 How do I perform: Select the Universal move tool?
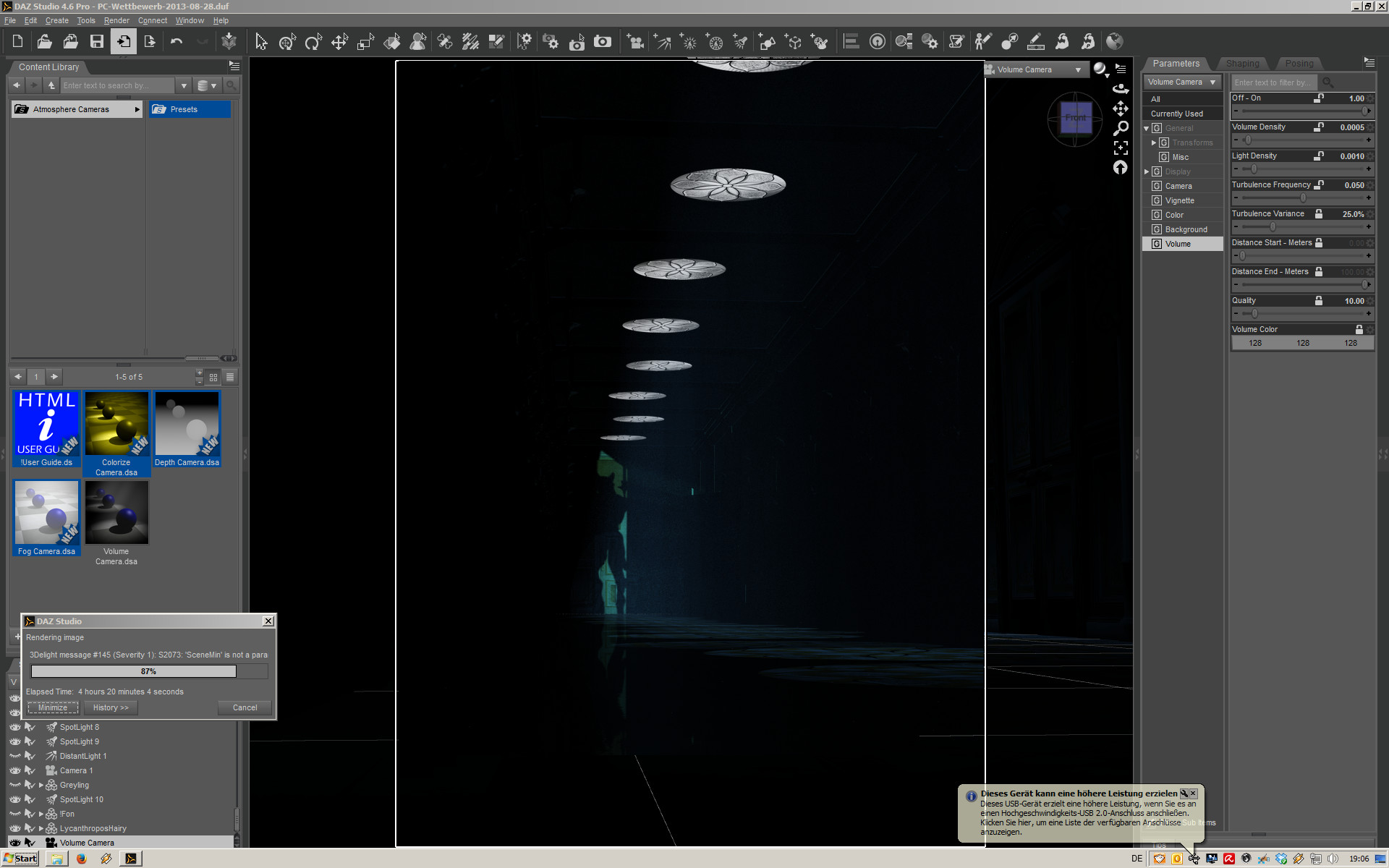[x=287, y=42]
